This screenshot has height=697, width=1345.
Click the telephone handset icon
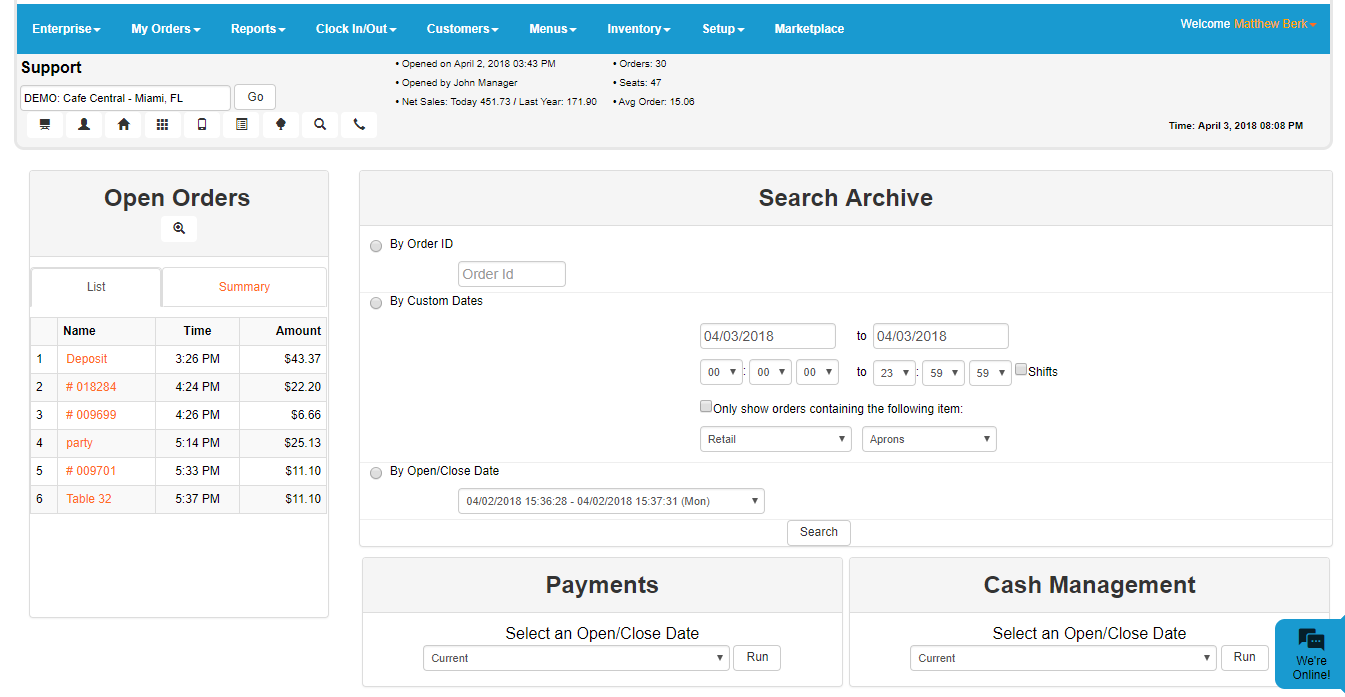point(359,125)
